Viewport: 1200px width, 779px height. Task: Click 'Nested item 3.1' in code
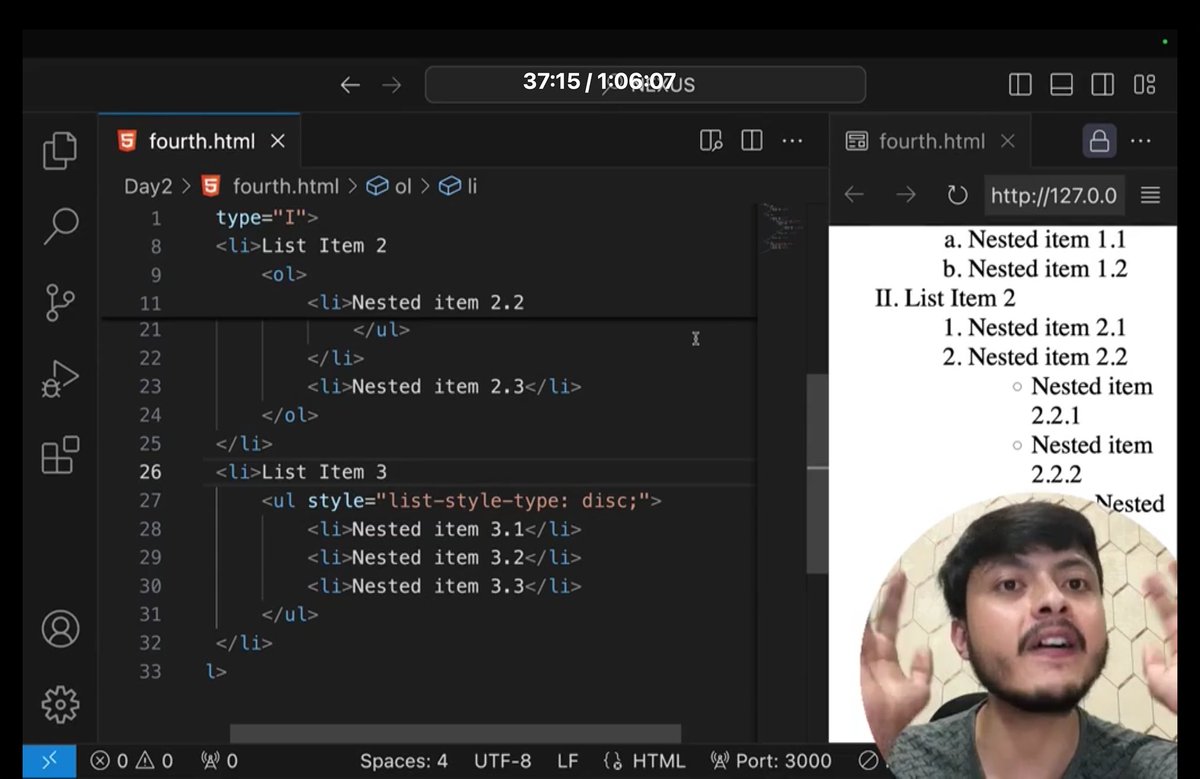pyautogui.click(x=438, y=529)
